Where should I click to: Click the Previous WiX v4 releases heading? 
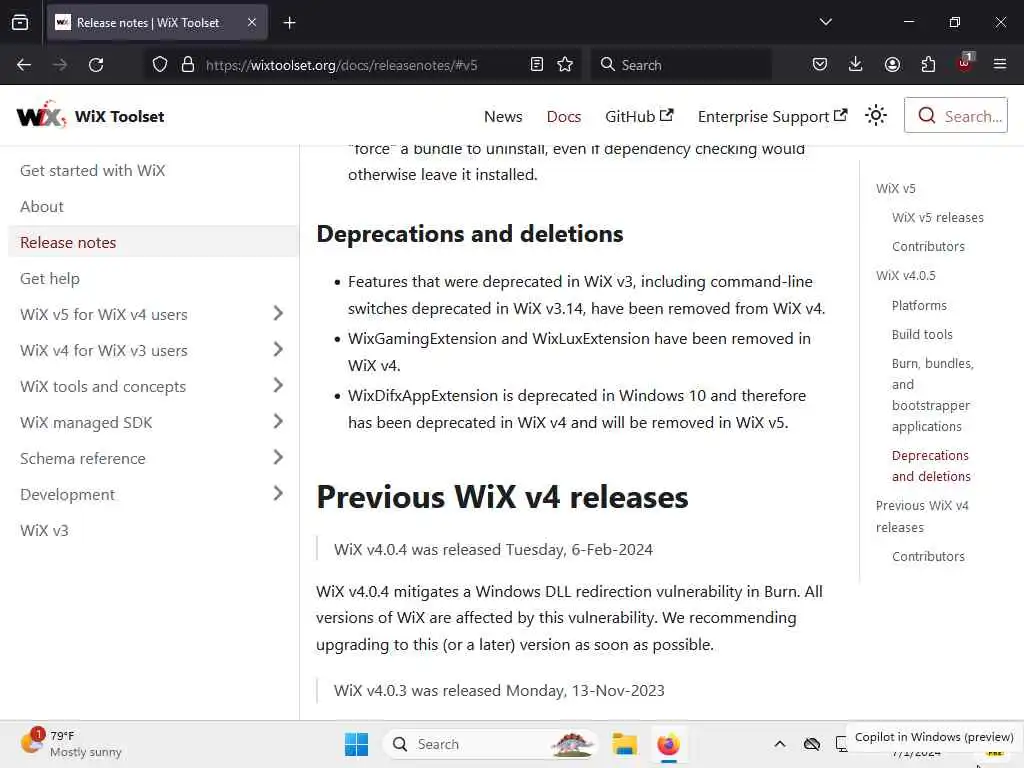click(x=502, y=497)
